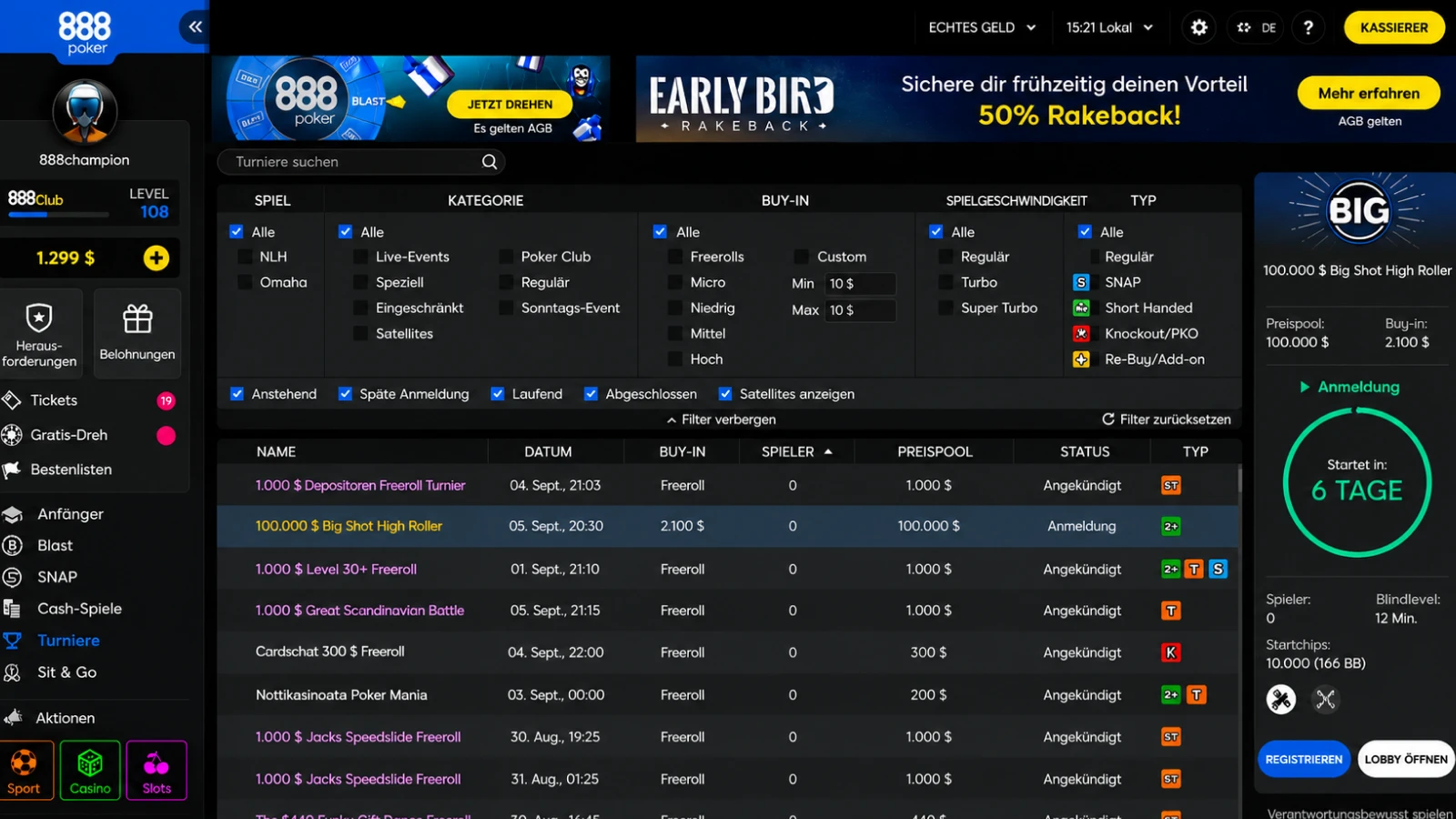Click the search magnifier icon

(490, 162)
